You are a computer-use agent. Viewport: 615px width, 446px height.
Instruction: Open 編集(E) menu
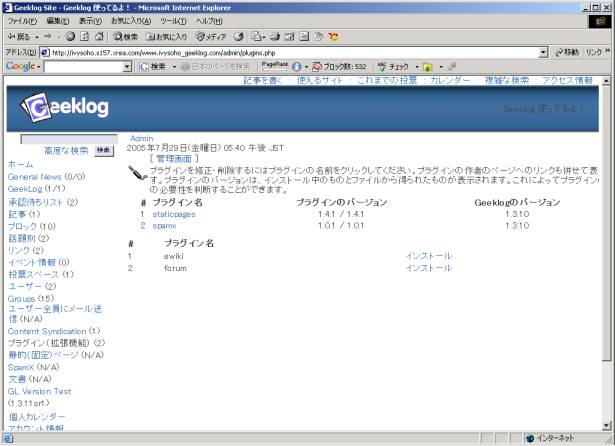tap(58, 21)
